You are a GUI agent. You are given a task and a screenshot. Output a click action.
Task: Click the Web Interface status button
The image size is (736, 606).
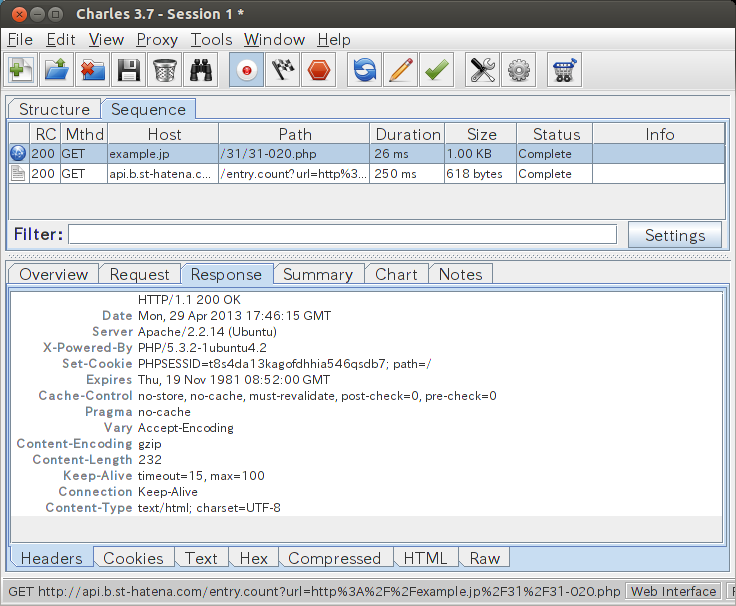673,591
